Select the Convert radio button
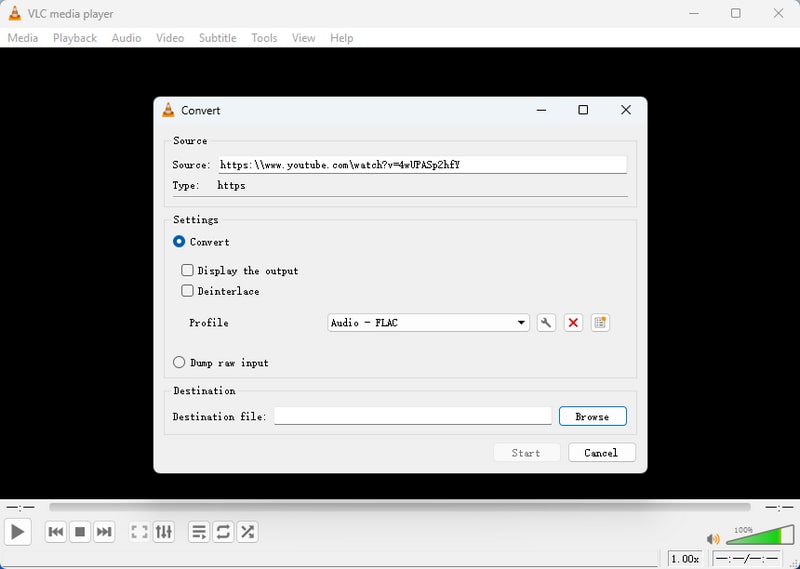This screenshot has width=800, height=569. click(179, 241)
